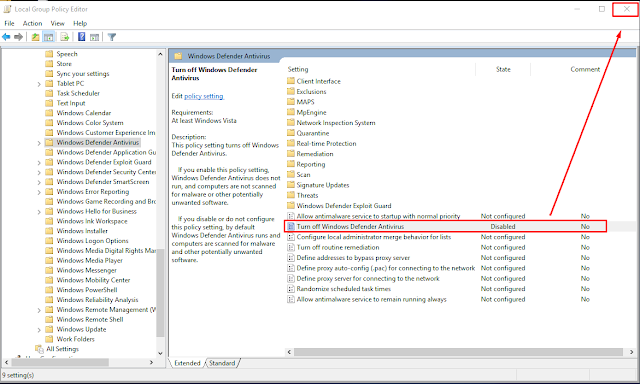The width and height of the screenshot is (640, 384).
Task: Open the MpEngine folder
Action: (x=311, y=112)
